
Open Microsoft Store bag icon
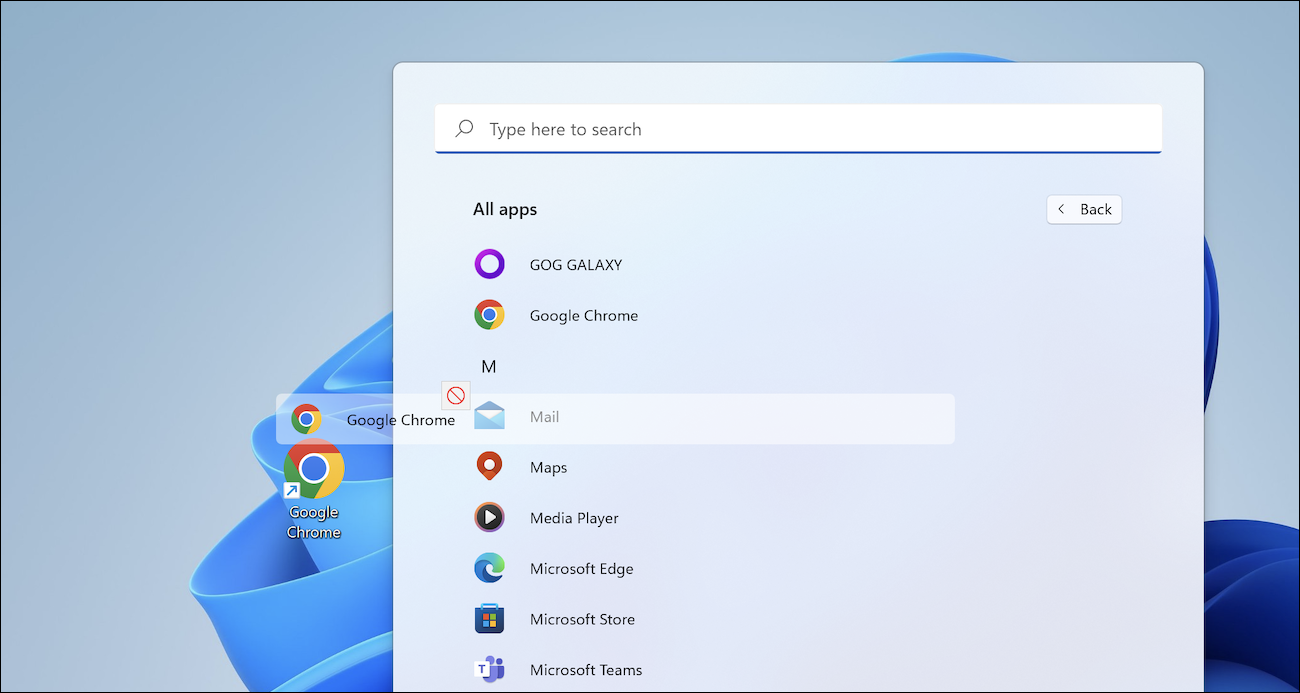click(489, 619)
